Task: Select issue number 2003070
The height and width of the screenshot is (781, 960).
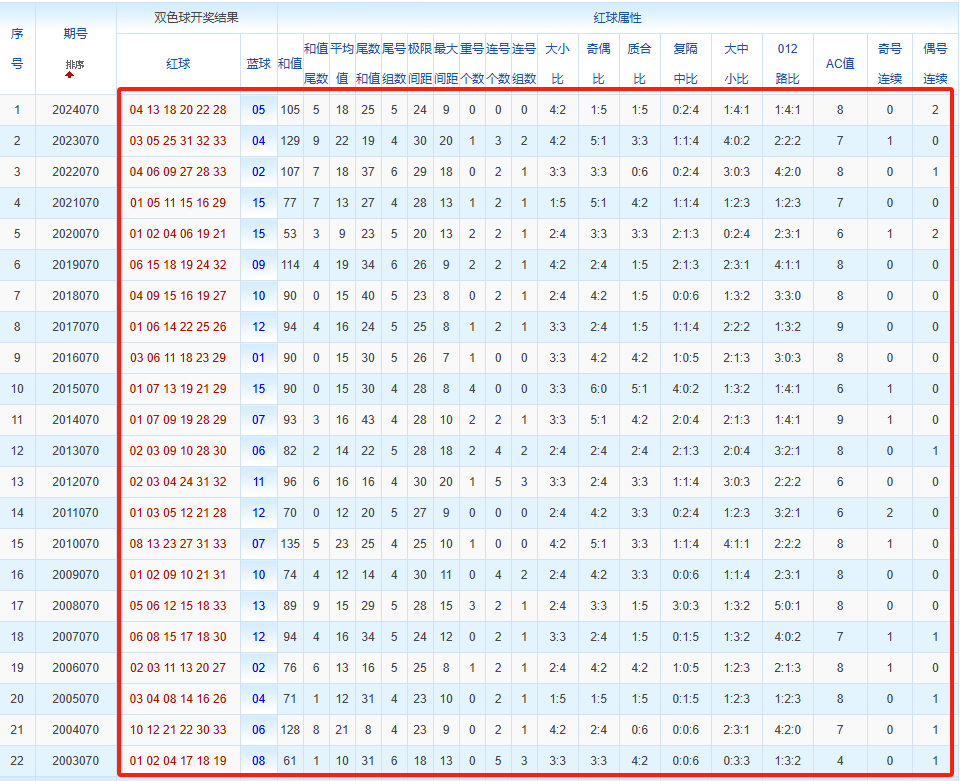Action: click(x=75, y=761)
